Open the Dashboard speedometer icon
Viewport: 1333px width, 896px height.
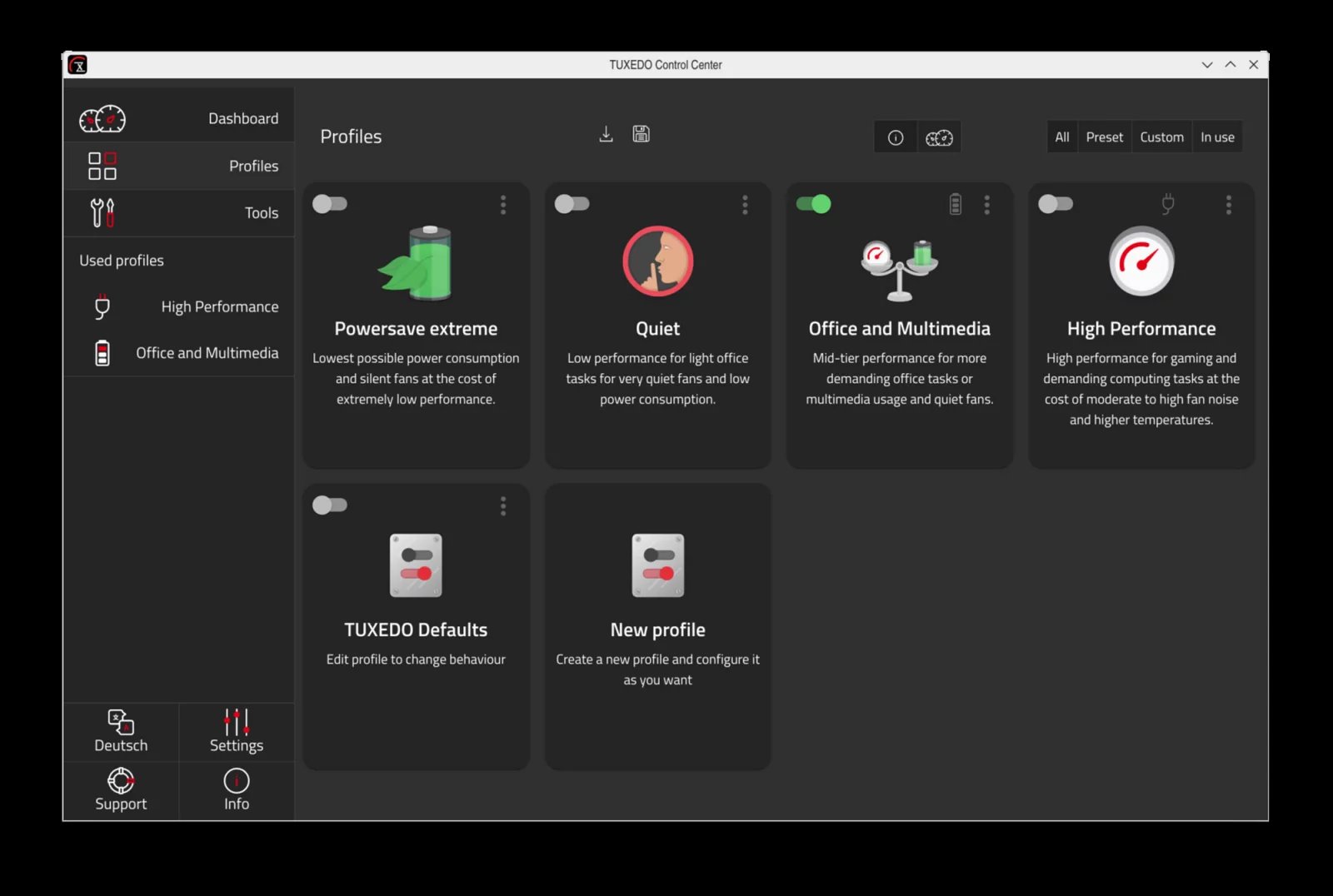(102, 119)
